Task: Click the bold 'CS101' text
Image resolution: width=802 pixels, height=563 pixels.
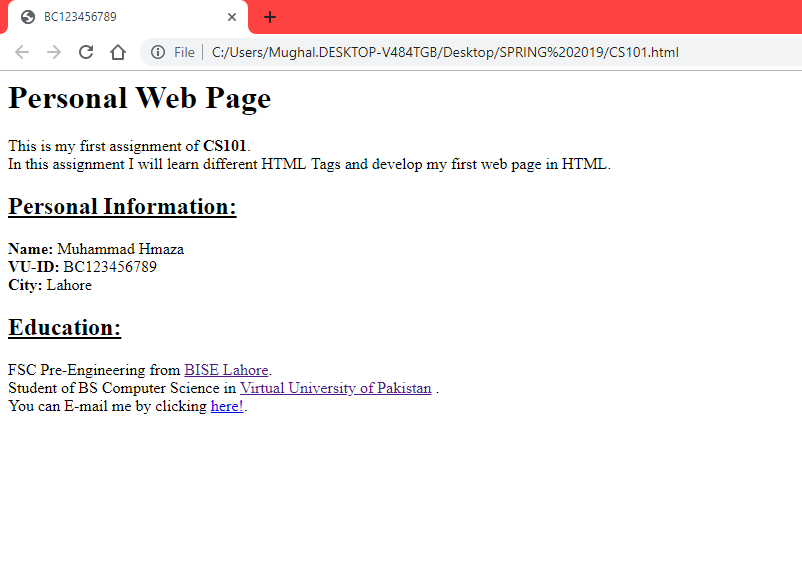Action: [225, 146]
